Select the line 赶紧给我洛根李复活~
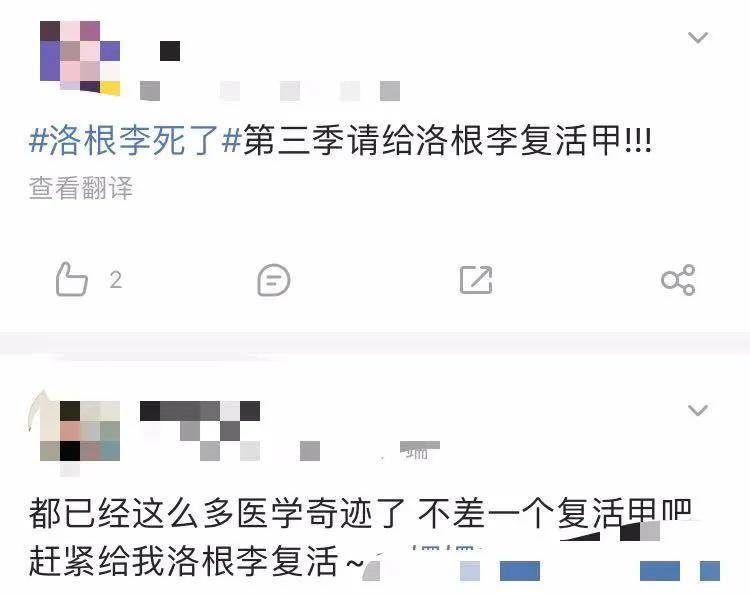 click(x=196, y=561)
